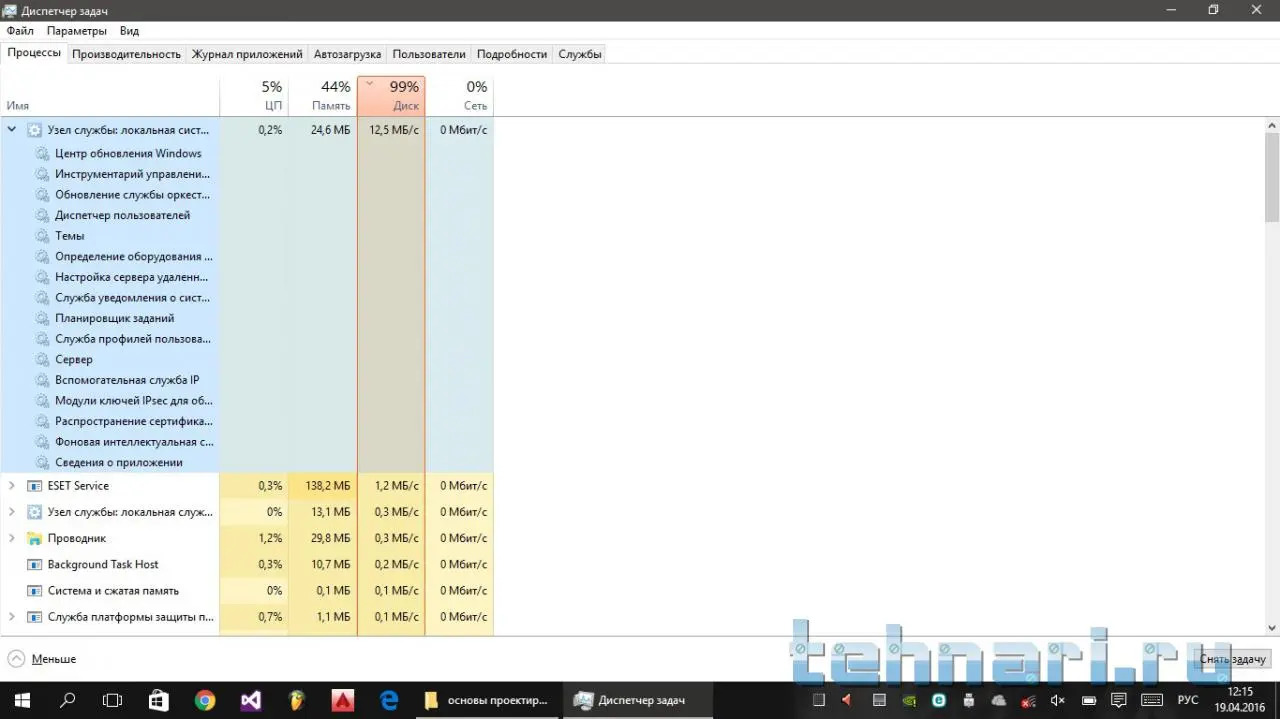Open Task View on taskbar
This screenshot has width=1280, height=719.
coord(113,700)
